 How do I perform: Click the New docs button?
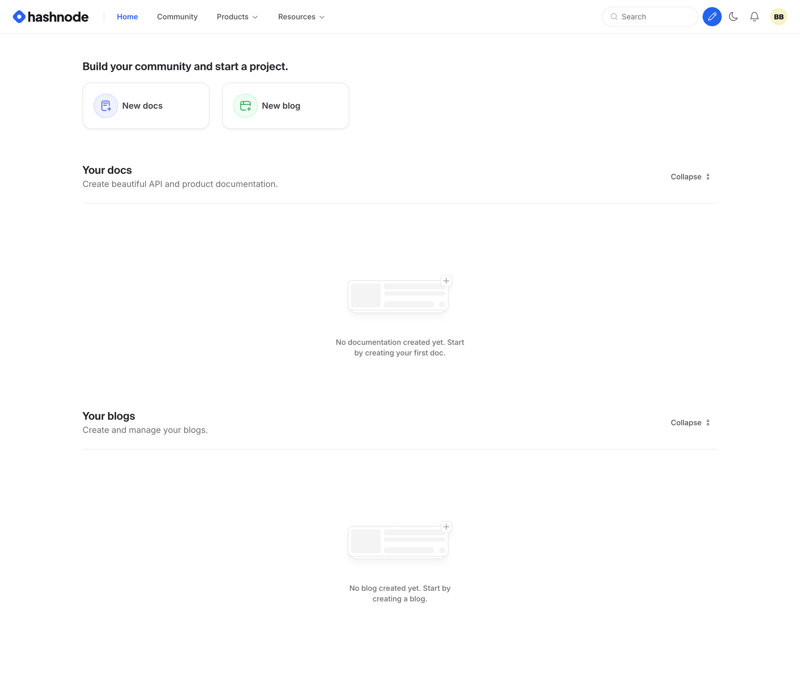pos(145,105)
